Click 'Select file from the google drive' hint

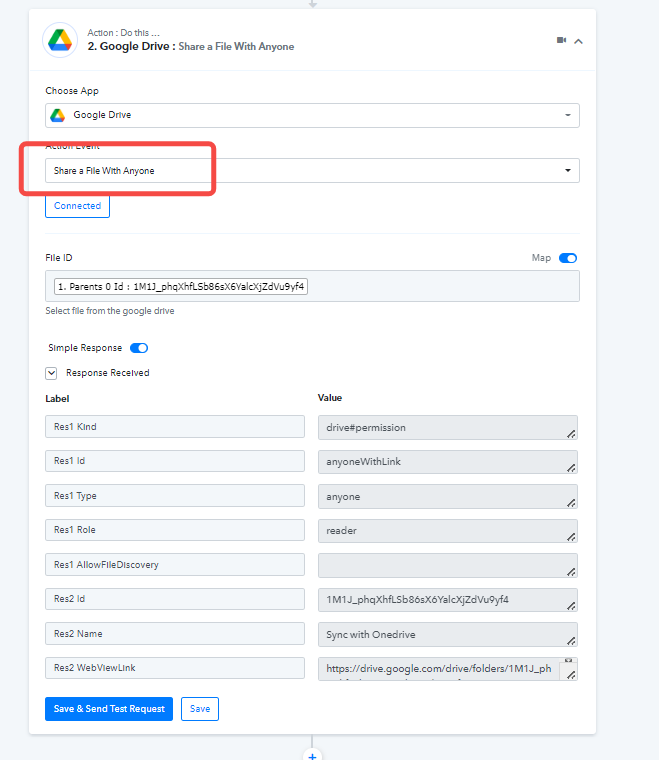[110, 311]
